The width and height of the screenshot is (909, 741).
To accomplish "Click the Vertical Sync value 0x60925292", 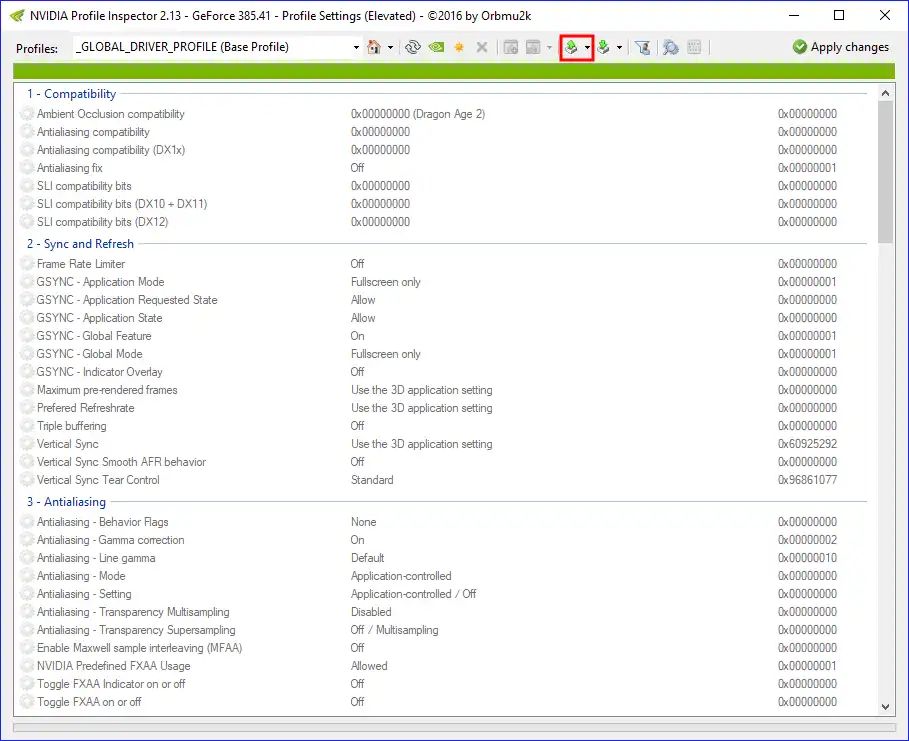I will click(807, 443).
